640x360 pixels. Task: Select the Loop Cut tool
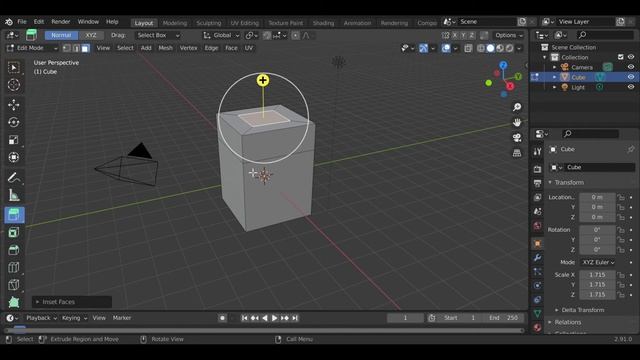point(14,267)
